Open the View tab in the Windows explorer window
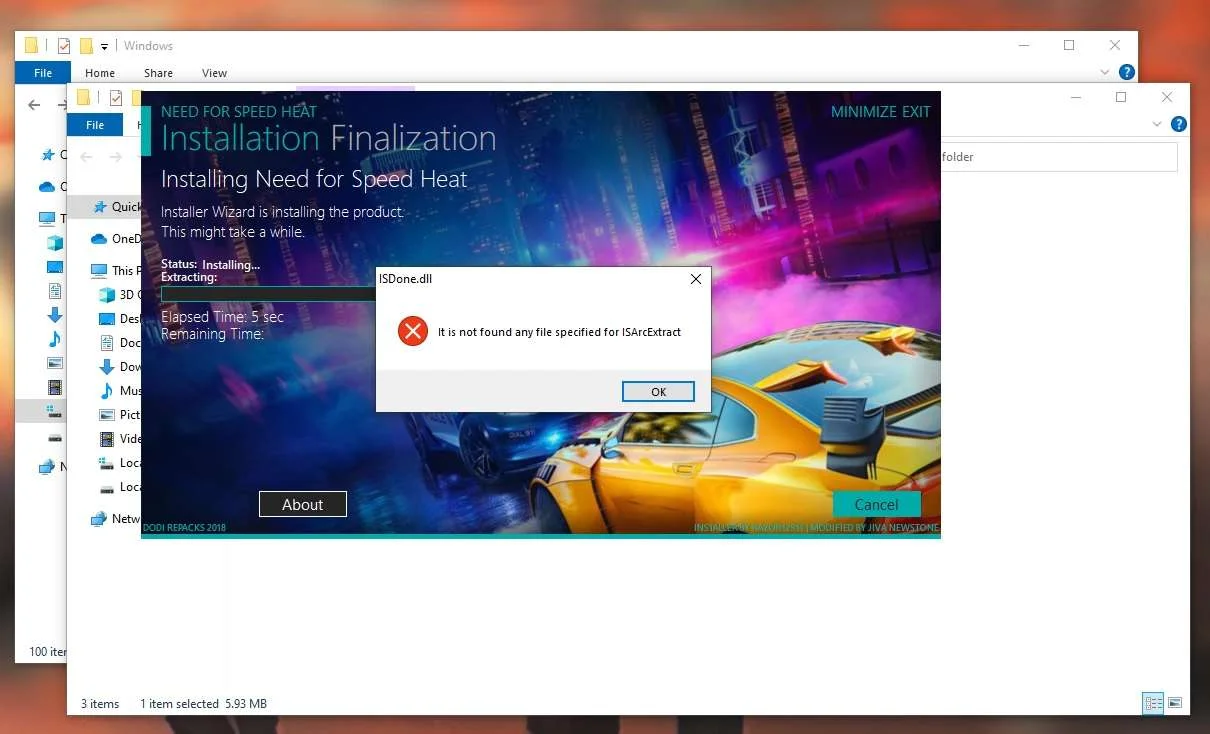Screen dimensions: 1210x734 point(214,73)
